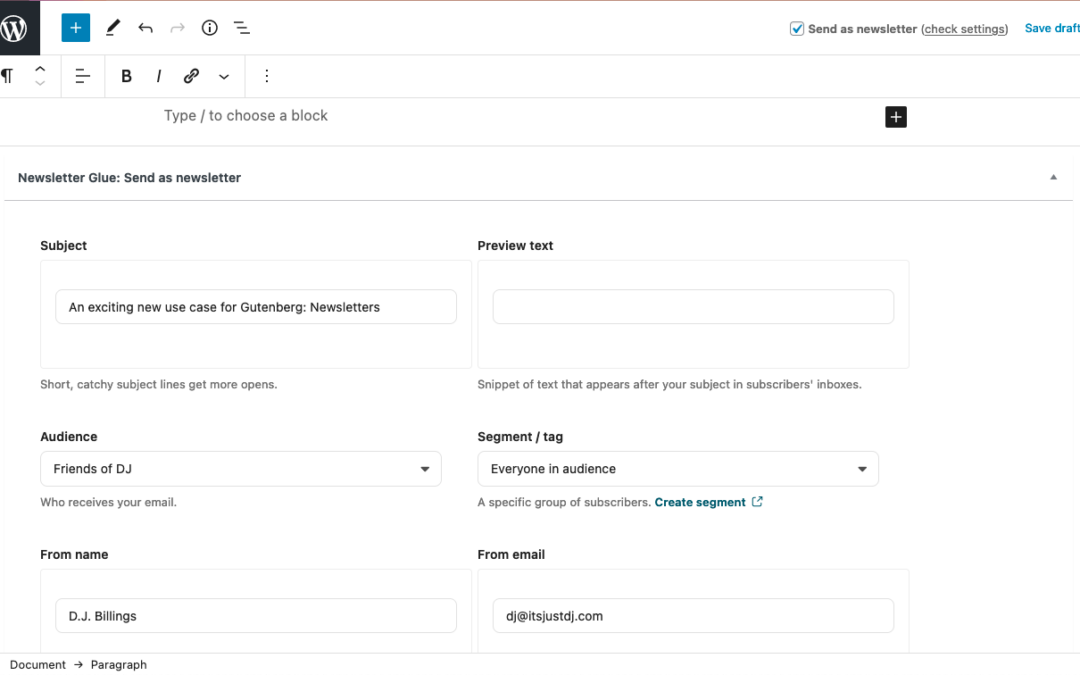Click the check settings link
The height and width of the screenshot is (675, 1080).
click(964, 29)
